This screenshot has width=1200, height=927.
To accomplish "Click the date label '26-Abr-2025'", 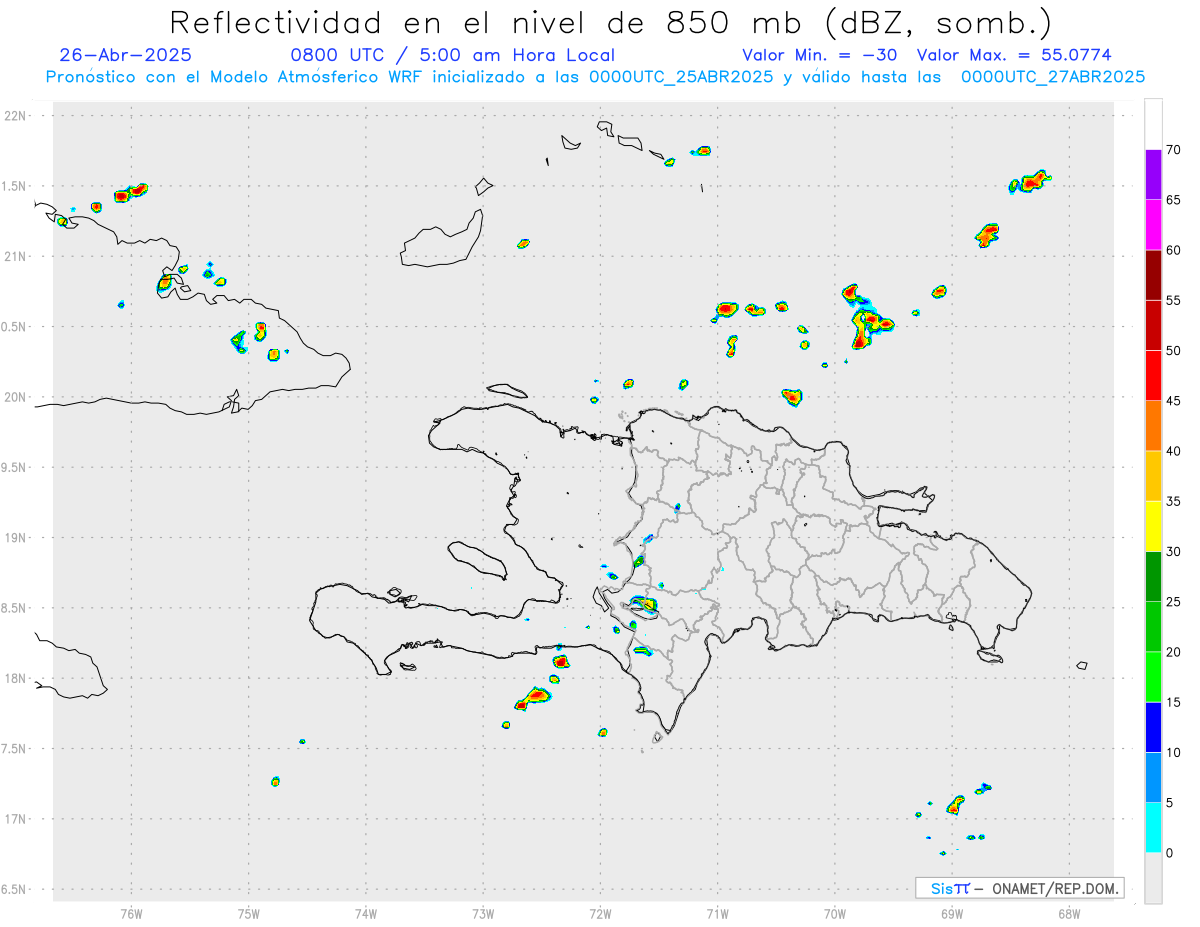I will pos(125,55).
